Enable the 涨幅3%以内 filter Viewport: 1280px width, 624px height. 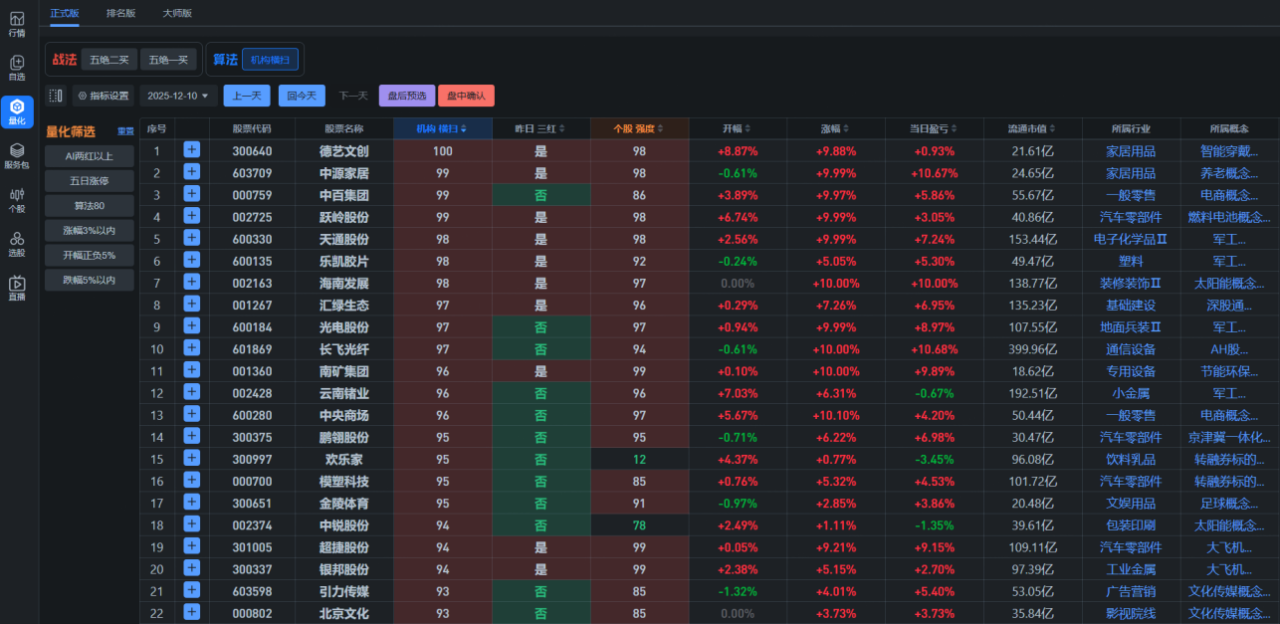point(89,230)
